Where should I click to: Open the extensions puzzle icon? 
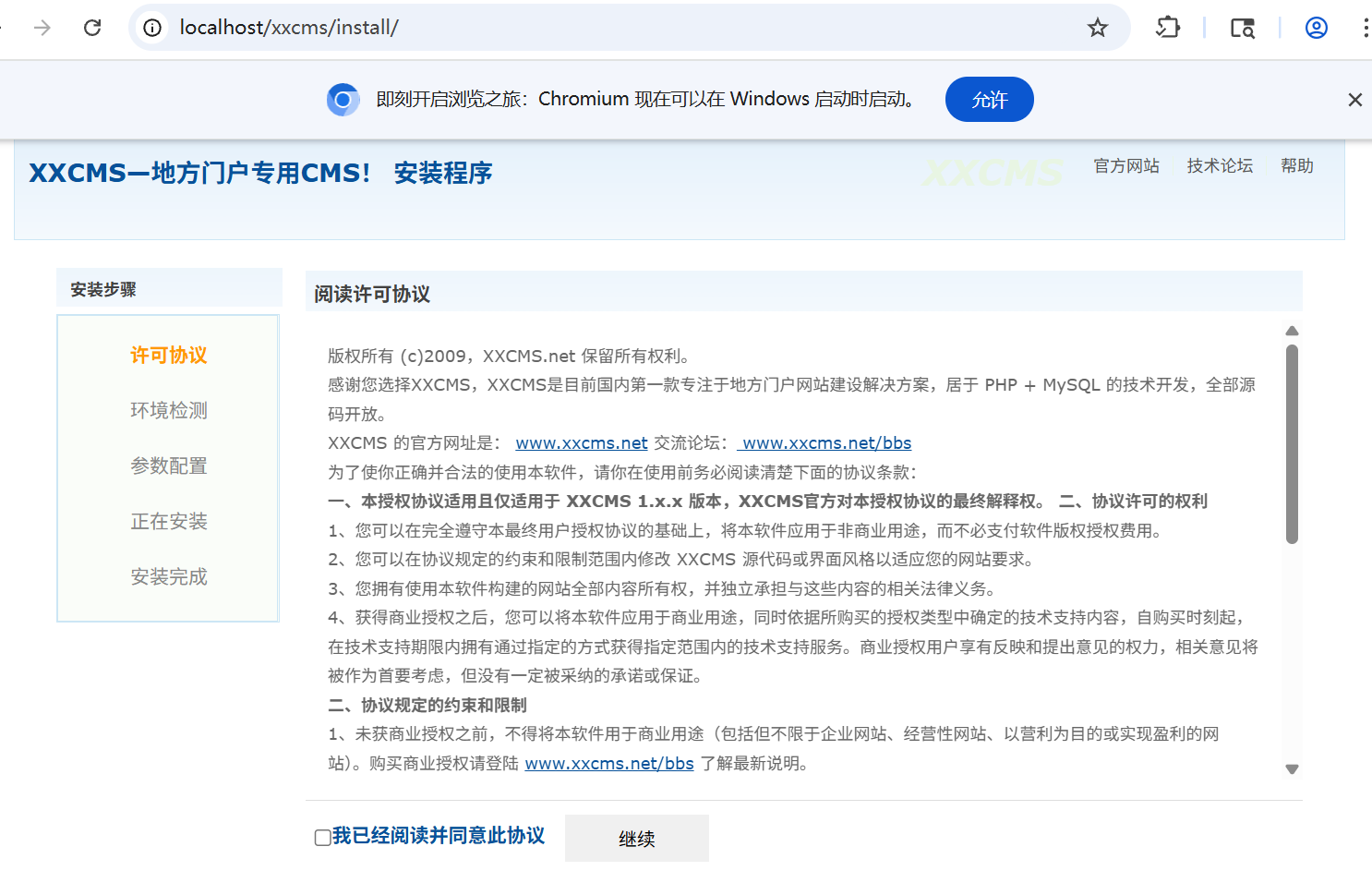pyautogui.click(x=1168, y=28)
